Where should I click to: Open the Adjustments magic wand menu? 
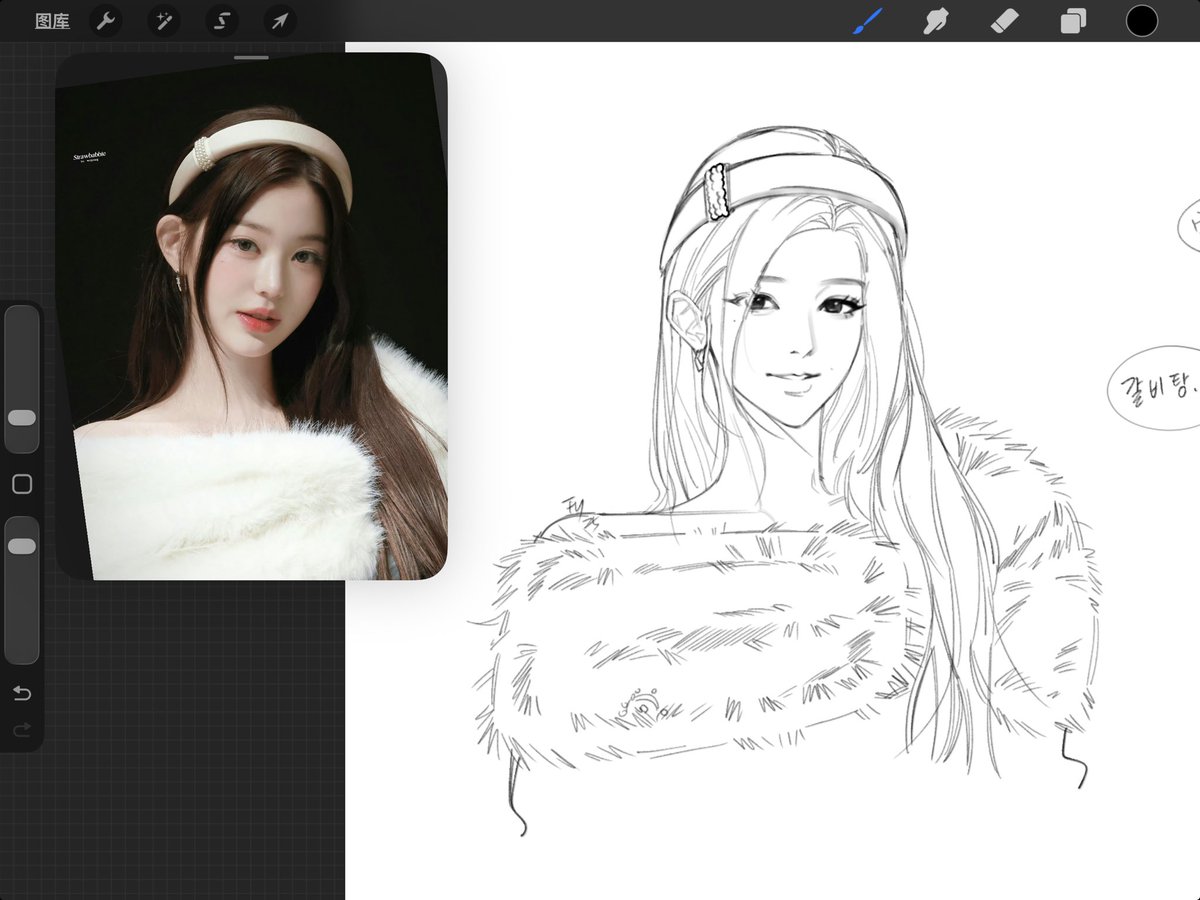(163, 20)
